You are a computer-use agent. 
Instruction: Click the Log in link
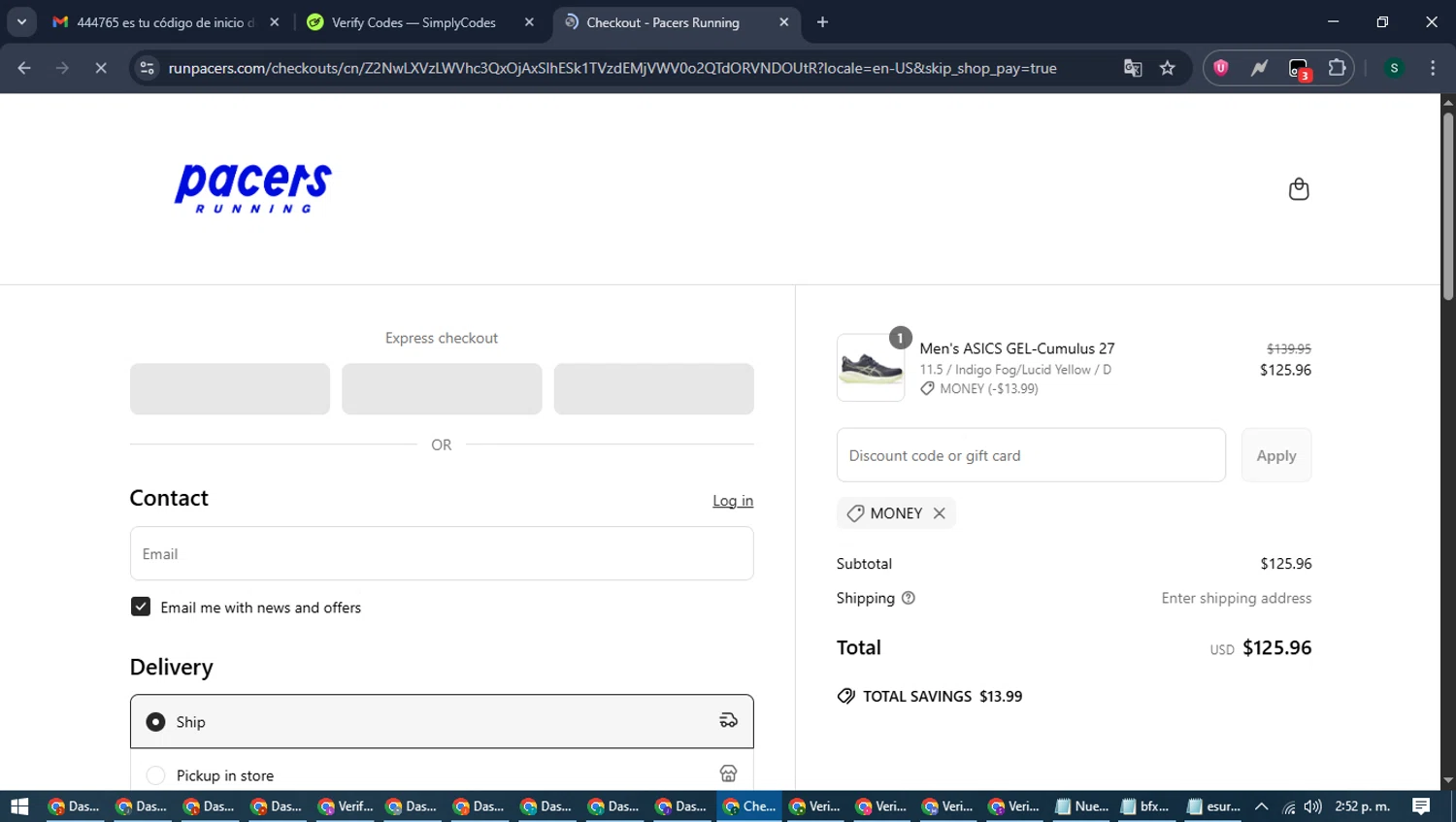[733, 501]
